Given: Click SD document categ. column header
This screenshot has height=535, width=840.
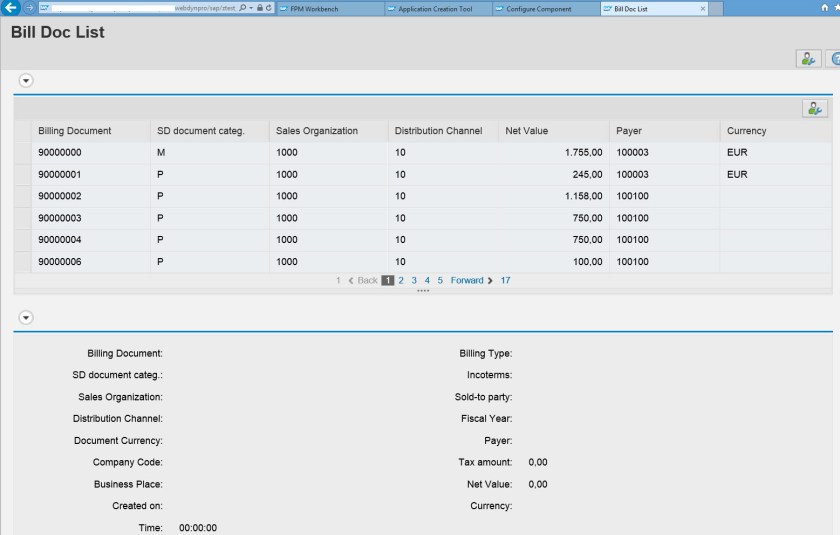Looking at the screenshot, I should [x=209, y=131].
